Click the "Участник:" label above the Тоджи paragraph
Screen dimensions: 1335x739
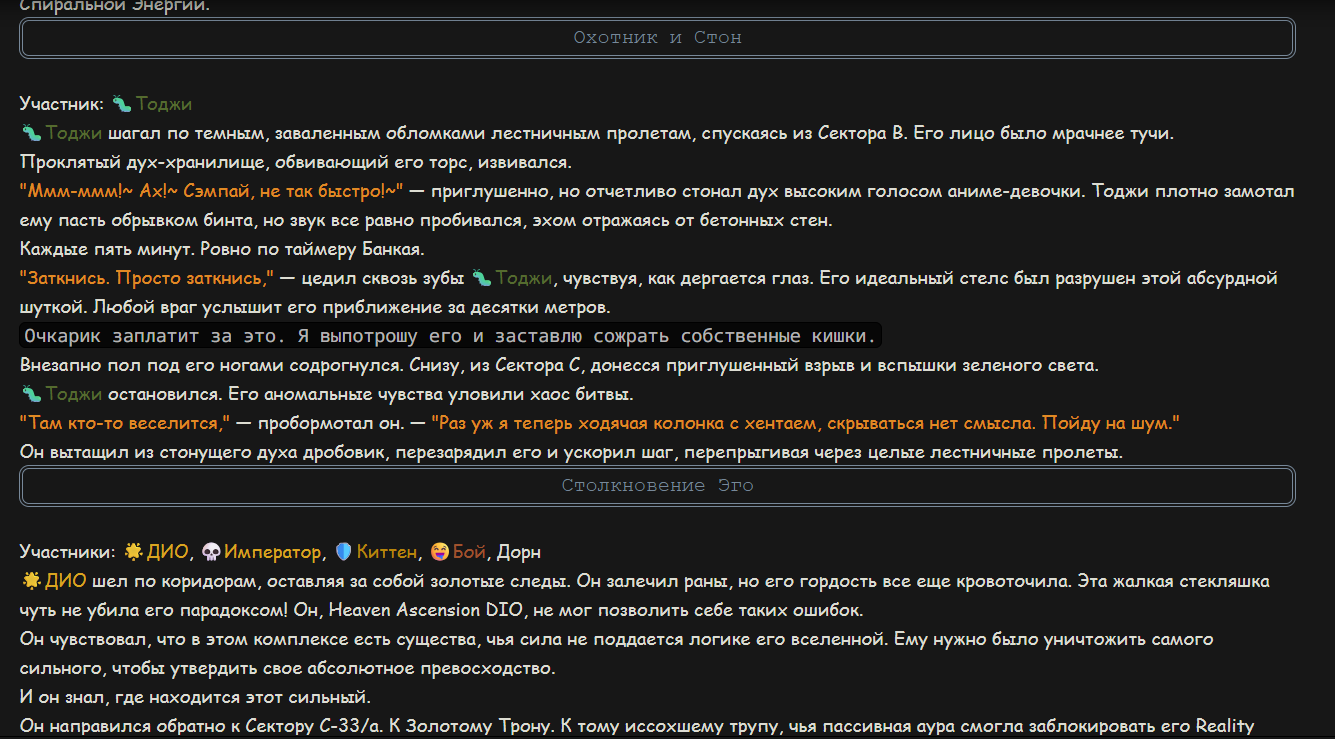(x=62, y=104)
